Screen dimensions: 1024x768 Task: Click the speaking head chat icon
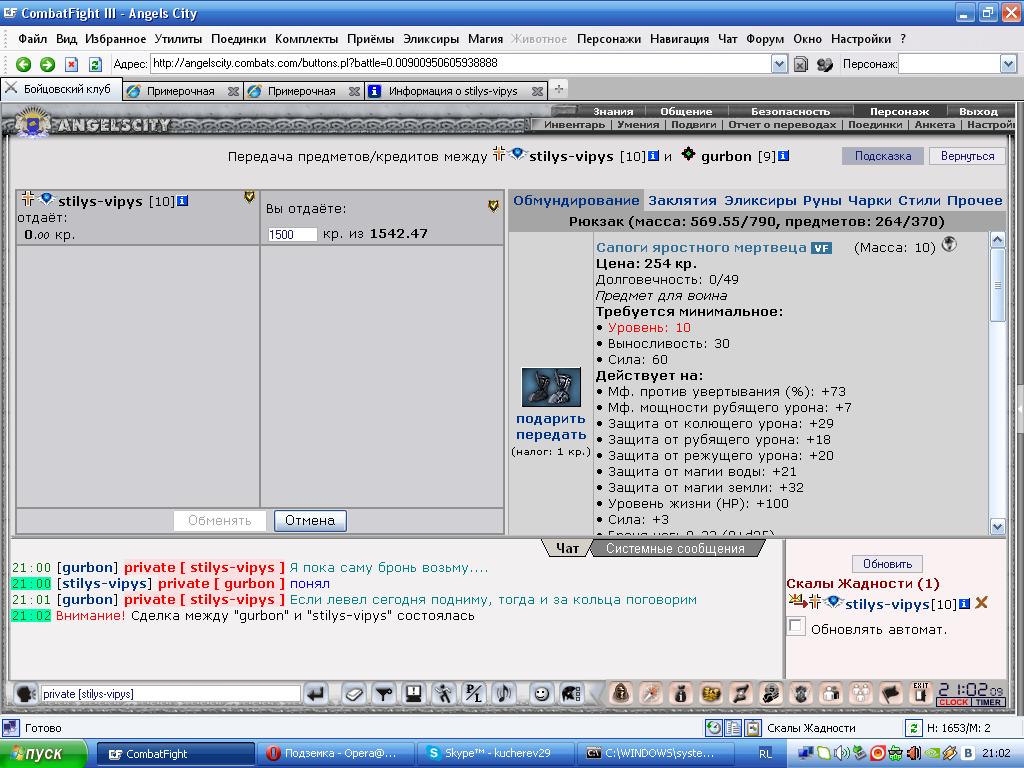click(24, 694)
